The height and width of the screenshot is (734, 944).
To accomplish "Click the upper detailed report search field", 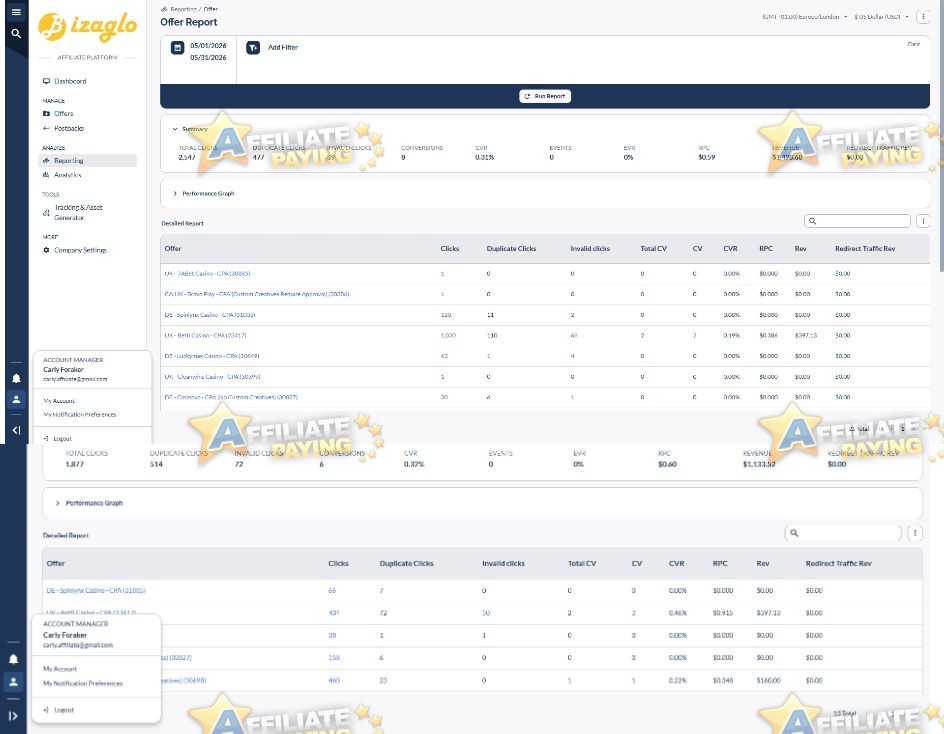I will (x=857, y=221).
